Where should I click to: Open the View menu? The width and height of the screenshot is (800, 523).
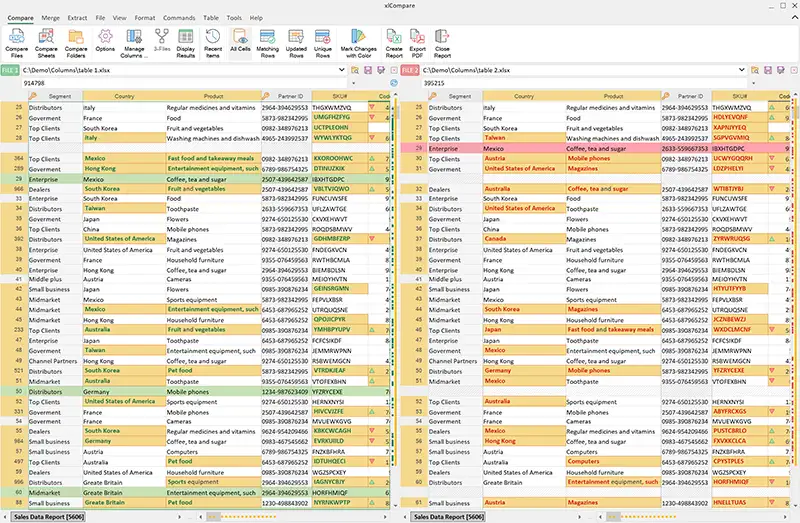pyautogui.click(x=119, y=18)
